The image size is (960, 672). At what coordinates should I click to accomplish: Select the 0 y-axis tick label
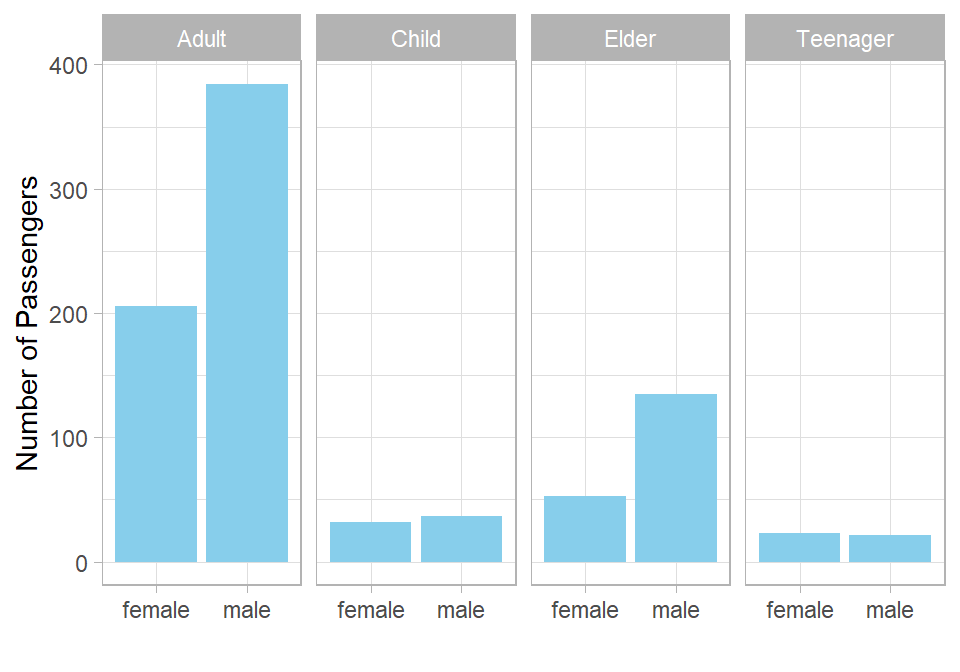click(80, 563)
